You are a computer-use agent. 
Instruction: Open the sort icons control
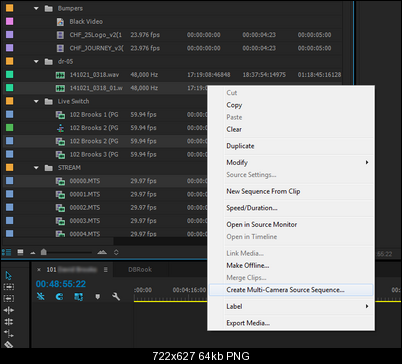point(116,252)
